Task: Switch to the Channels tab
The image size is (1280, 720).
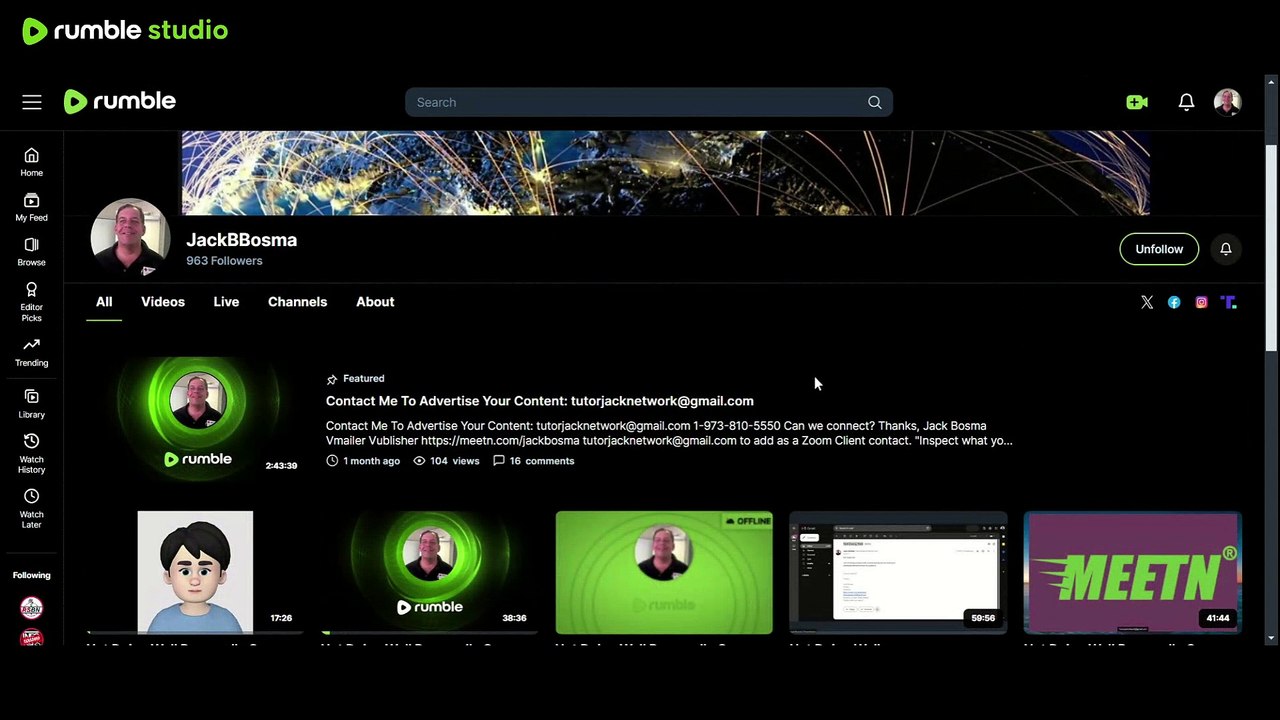Action: click(297, 302)
